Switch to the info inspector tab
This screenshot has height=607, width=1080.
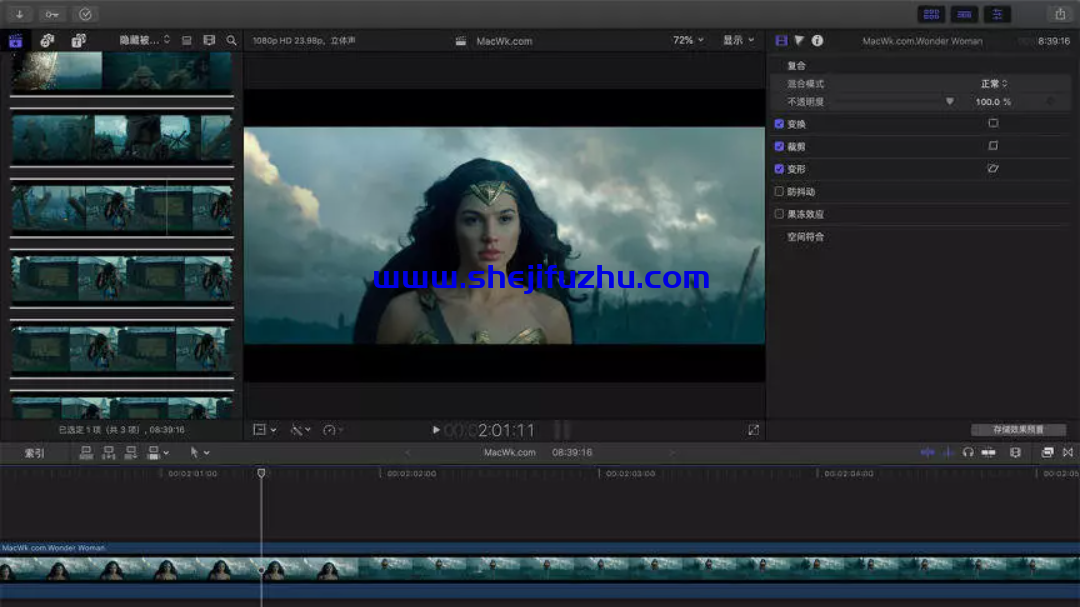817,41
